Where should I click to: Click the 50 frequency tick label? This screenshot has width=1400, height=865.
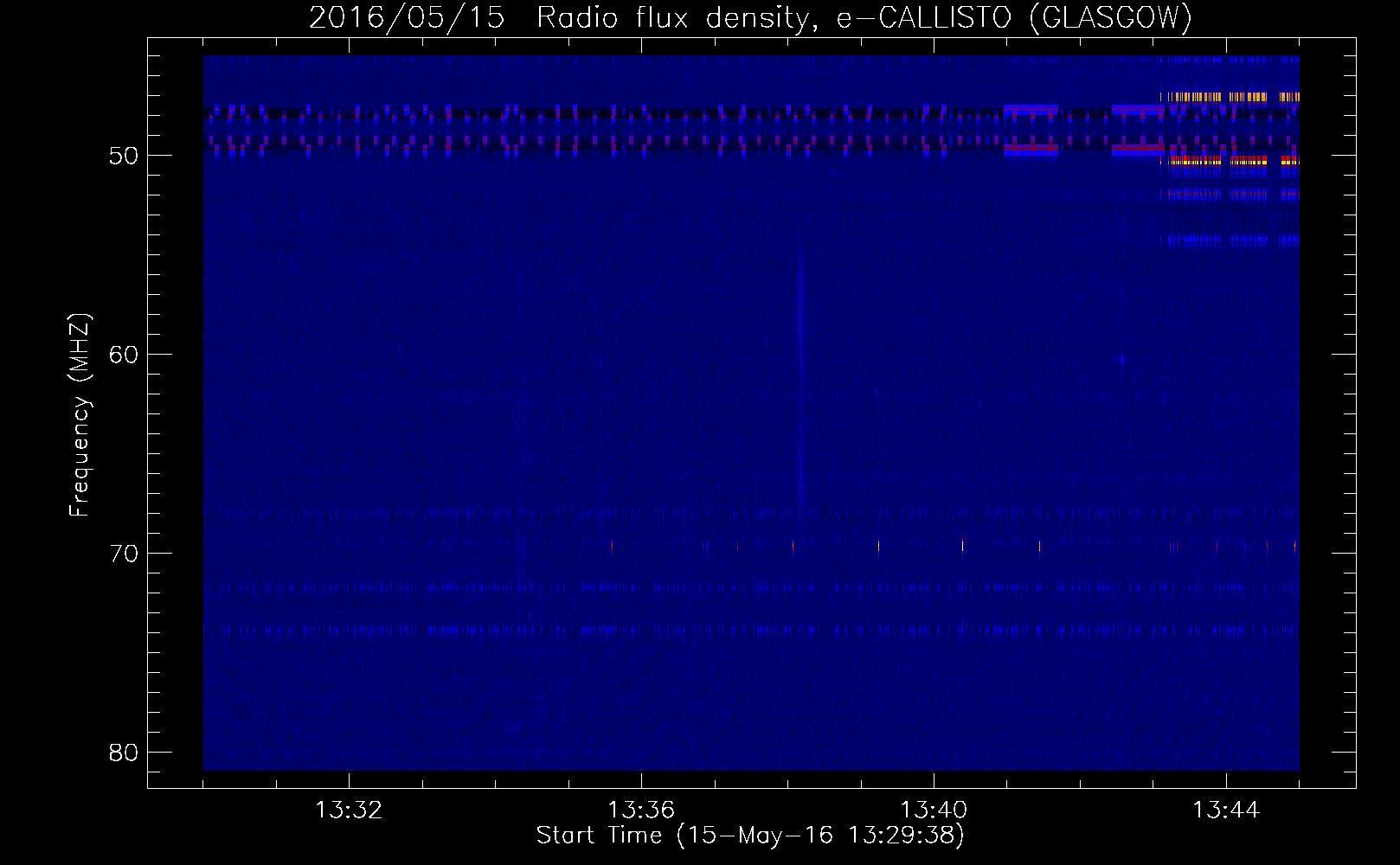pyautogui.click(x=124, y=156)
